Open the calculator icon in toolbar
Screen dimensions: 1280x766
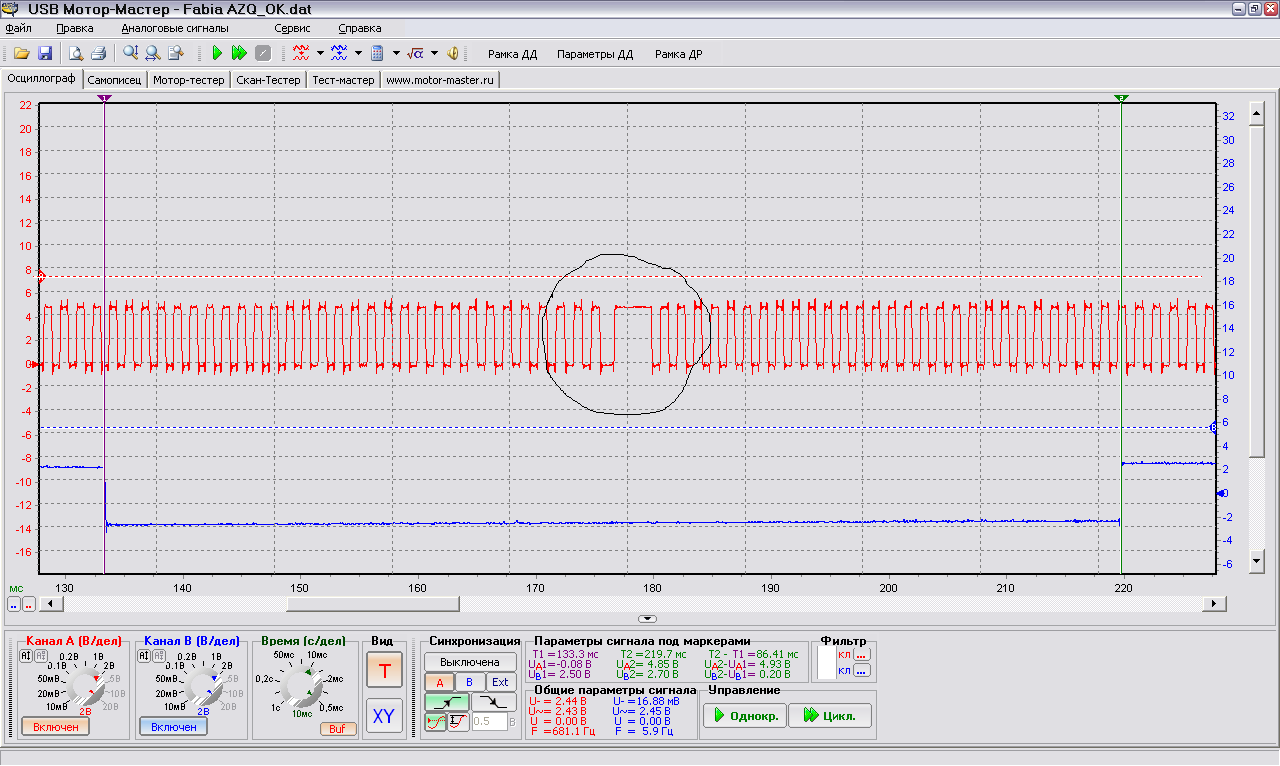pyautogui.click(x=378, y=54)
